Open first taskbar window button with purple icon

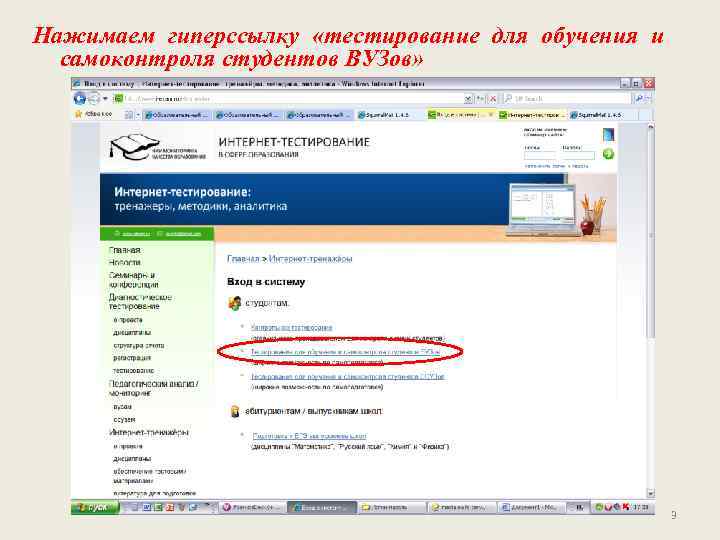251,507
